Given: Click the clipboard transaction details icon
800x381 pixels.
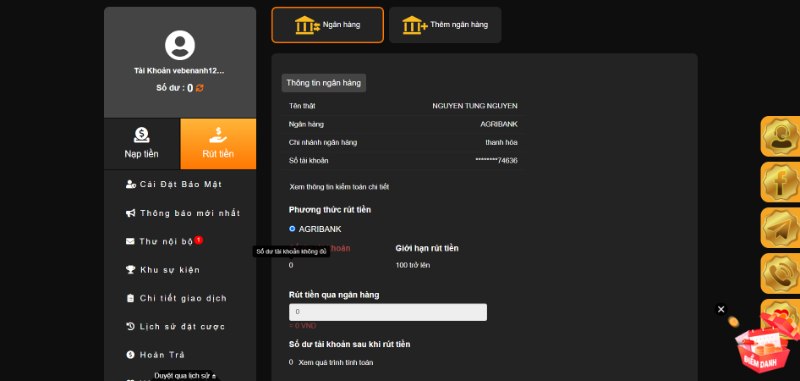Looking at the screenshot, I should 130,298.
